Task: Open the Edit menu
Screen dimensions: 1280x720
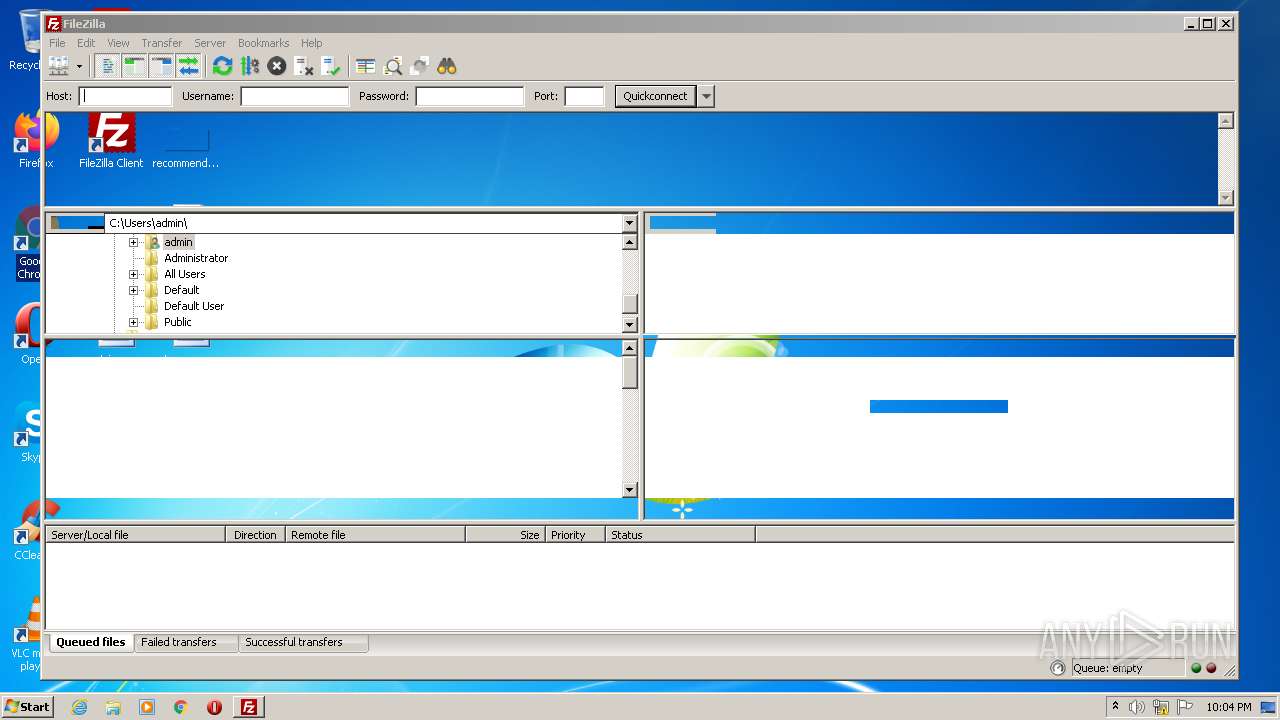Action: click(x=86, y=43)
